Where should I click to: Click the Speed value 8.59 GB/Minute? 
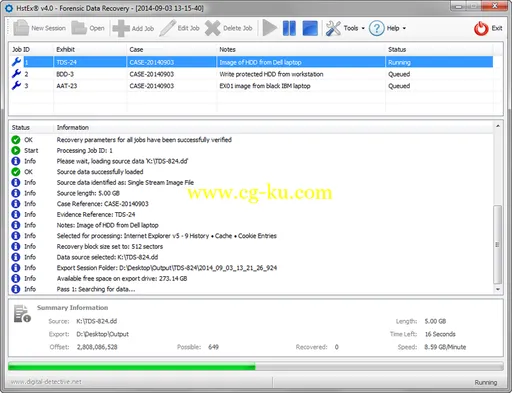pyautogui.click(x=445, y=347)
